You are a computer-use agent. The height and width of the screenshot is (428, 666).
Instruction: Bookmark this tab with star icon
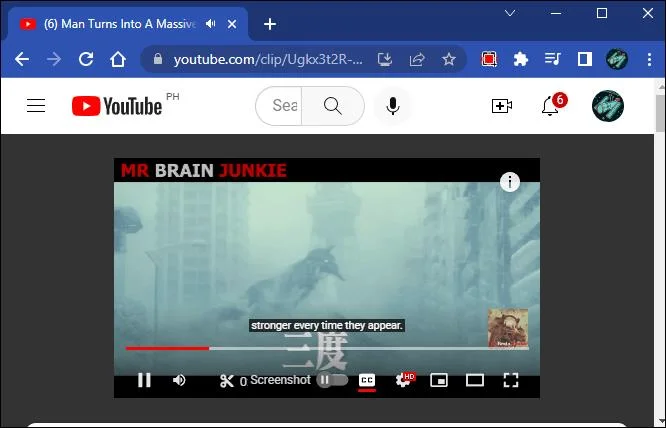pos(449,59)
